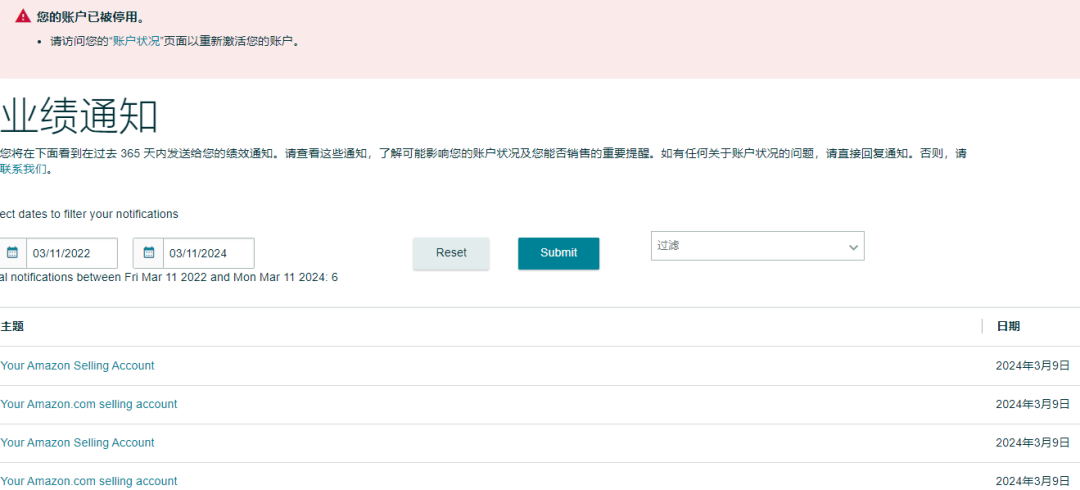Click the red warning triangle icon
The height and width of the screenshot is (490, 1080).
pos(23,15)
